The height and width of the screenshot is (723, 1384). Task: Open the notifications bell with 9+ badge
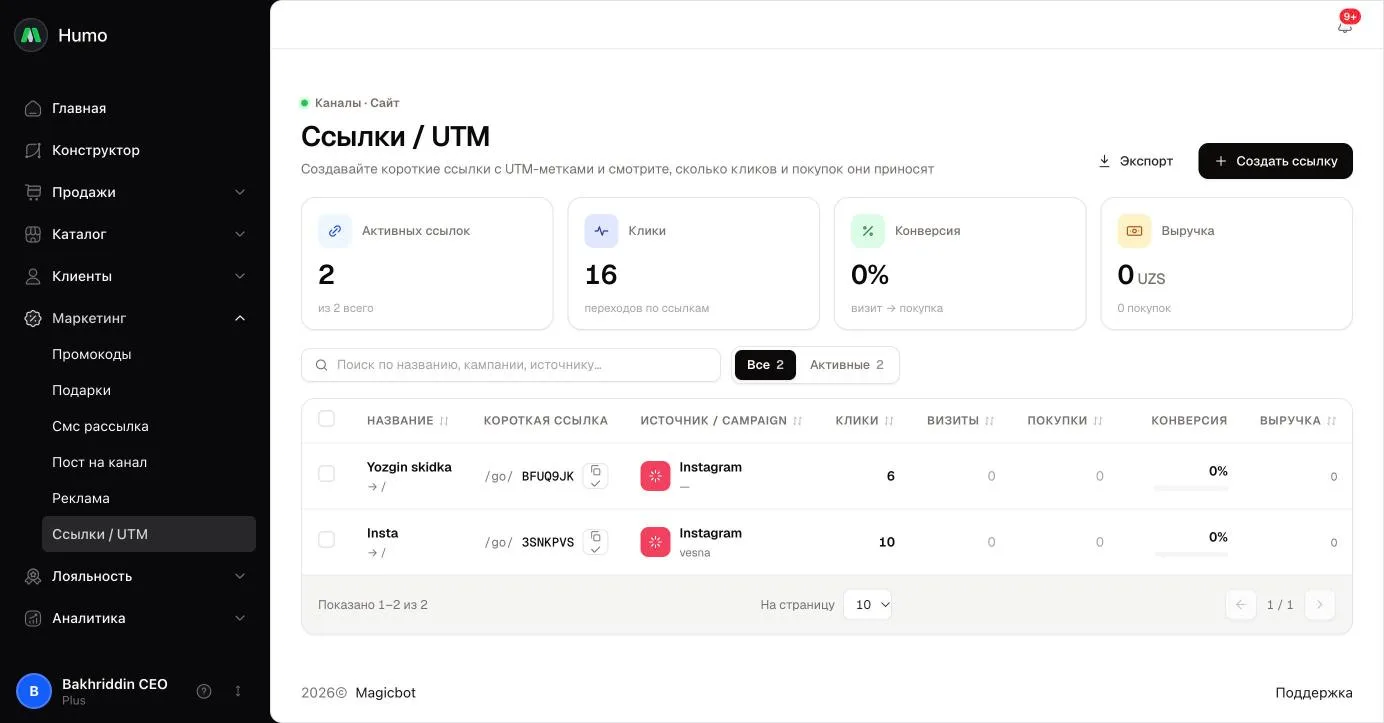[1345, 25]
